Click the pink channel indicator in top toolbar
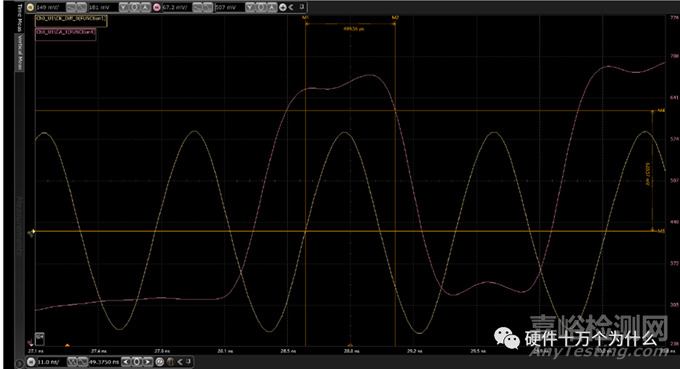 point(157,7)
